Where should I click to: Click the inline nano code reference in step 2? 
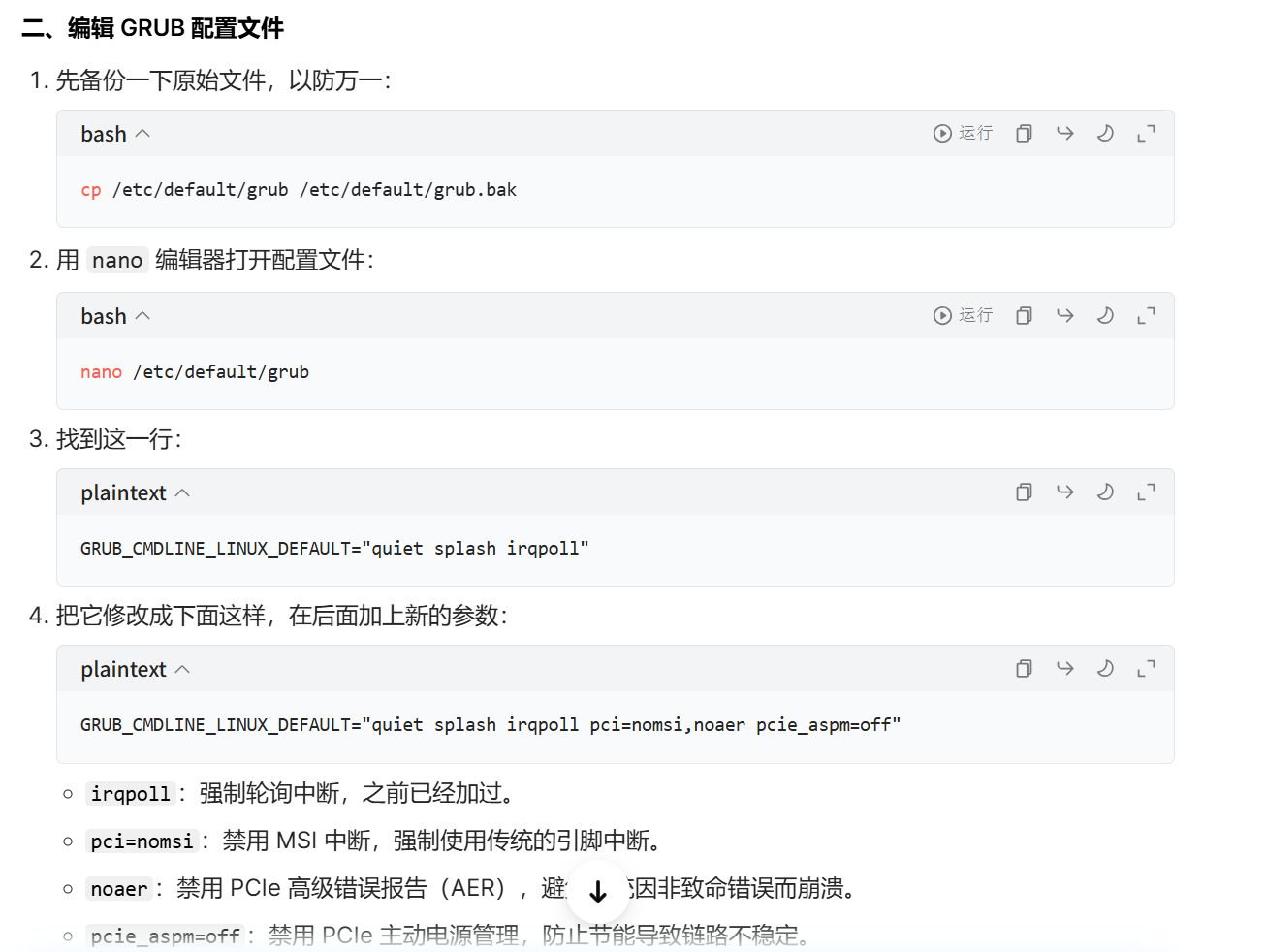click(116, 260)
